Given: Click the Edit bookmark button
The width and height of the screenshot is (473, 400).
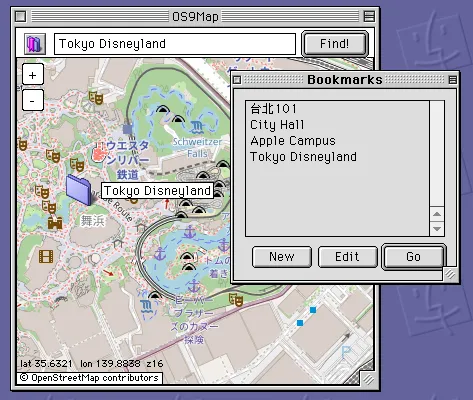Looking at the screenshot, I should point(347,257).
